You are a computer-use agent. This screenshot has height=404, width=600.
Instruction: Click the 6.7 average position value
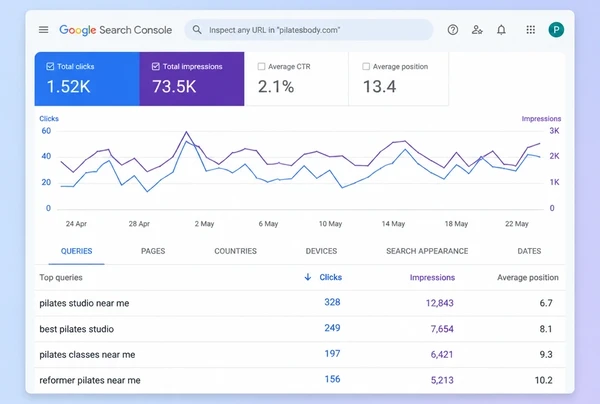546,303
